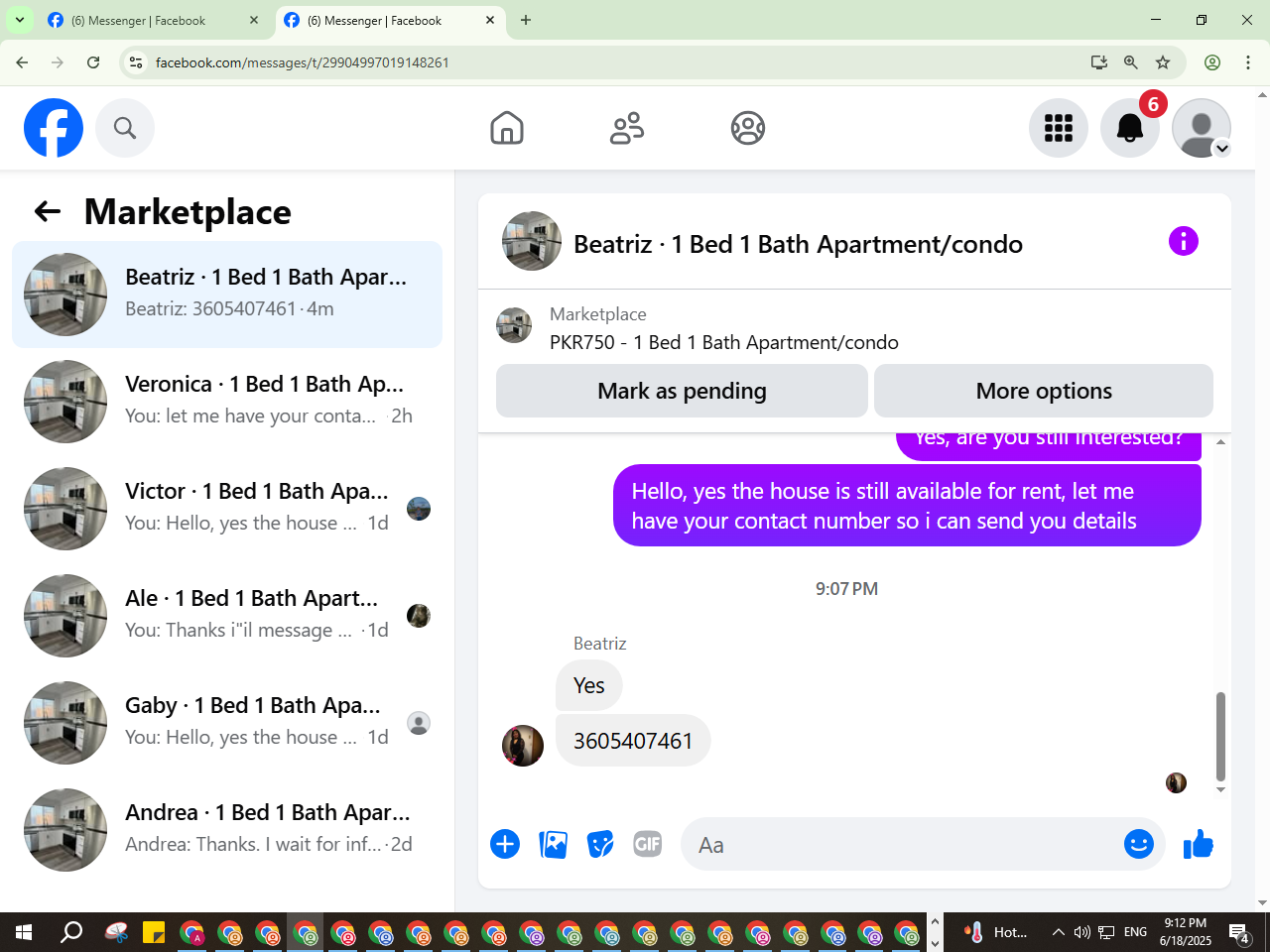
Task: Open Windows Start menu
Action: [x=24, y=932]
